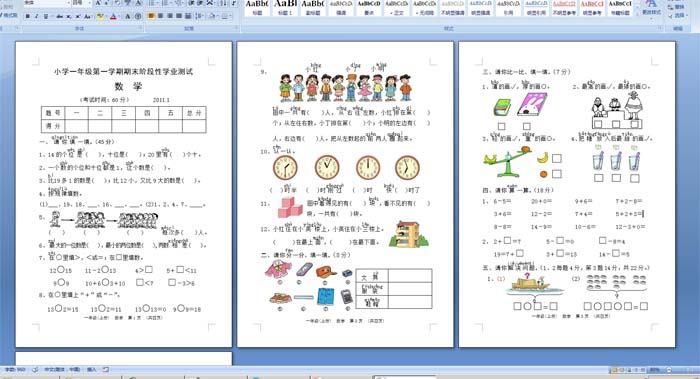The height and width of the screenshot is (379, 700).
Task: Apply strikethrough formatting
Action: 59,16
